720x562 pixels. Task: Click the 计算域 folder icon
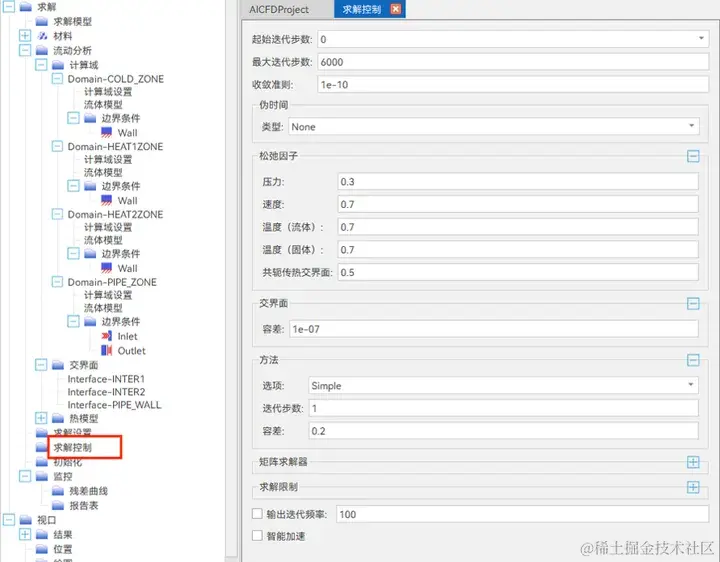(x=58, y=65)
